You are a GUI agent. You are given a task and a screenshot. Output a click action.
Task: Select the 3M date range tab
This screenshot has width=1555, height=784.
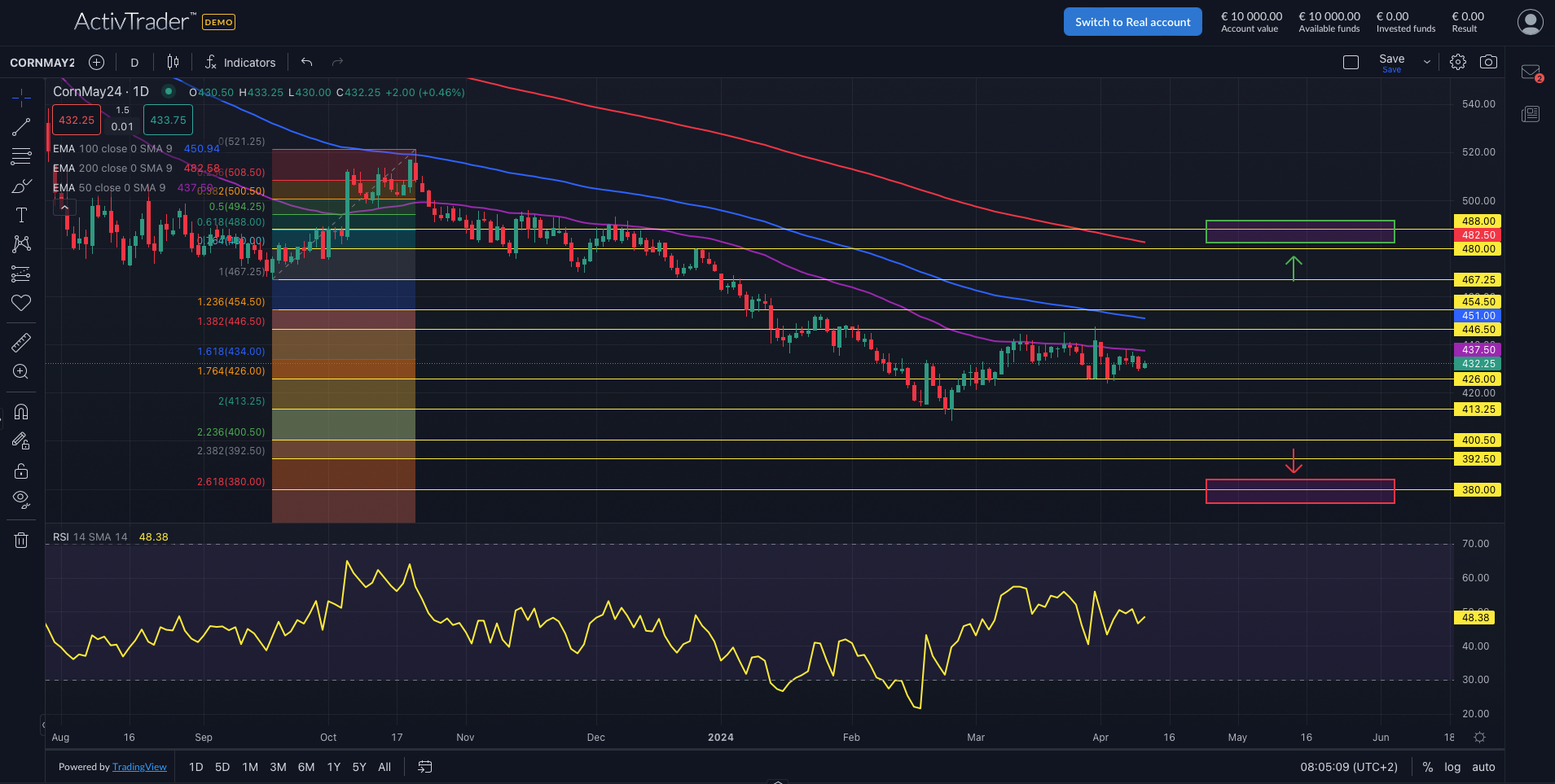click(x=278, y=767)
